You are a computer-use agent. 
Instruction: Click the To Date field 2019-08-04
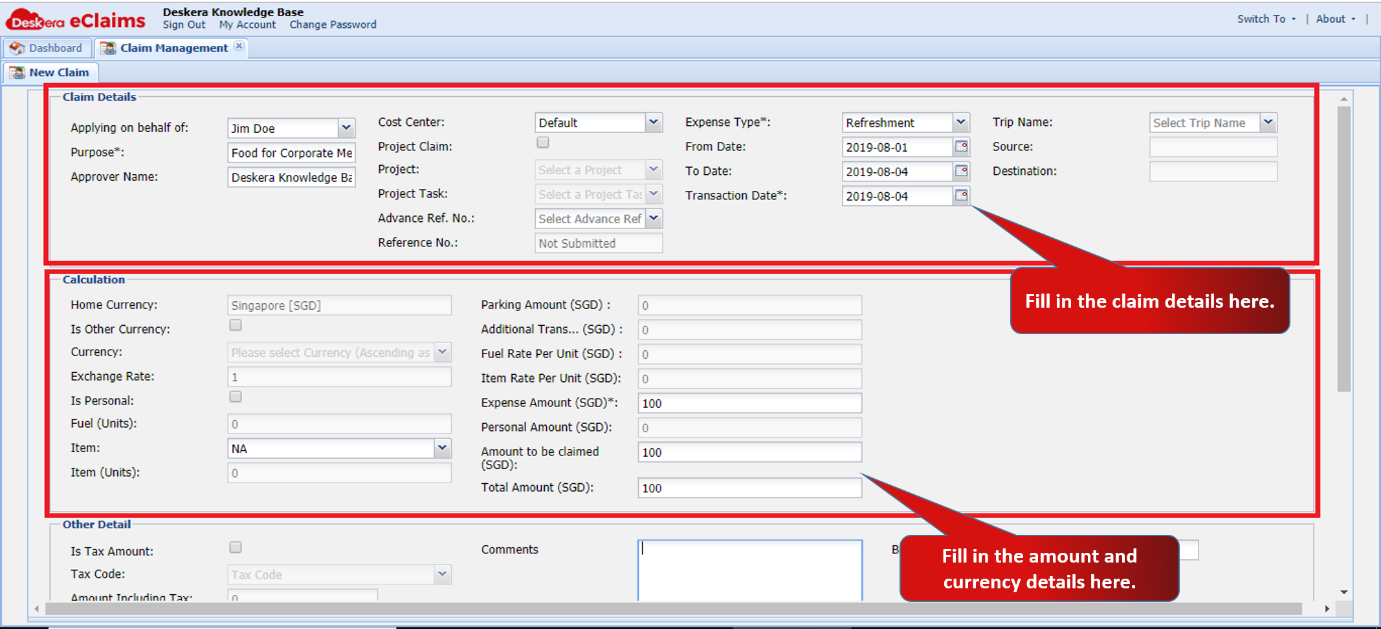tap(897, 171)
